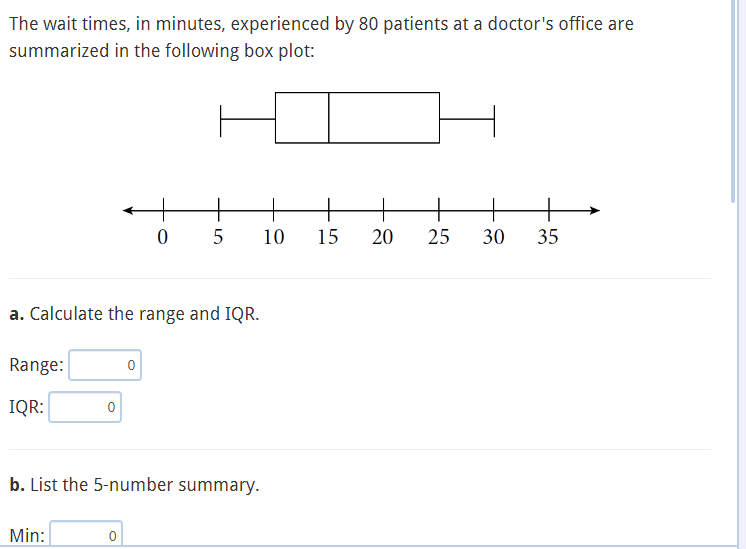Click the right arrowhead of the number line
The width and height of the screenshot is (746, 549).
tap(595, 210)
